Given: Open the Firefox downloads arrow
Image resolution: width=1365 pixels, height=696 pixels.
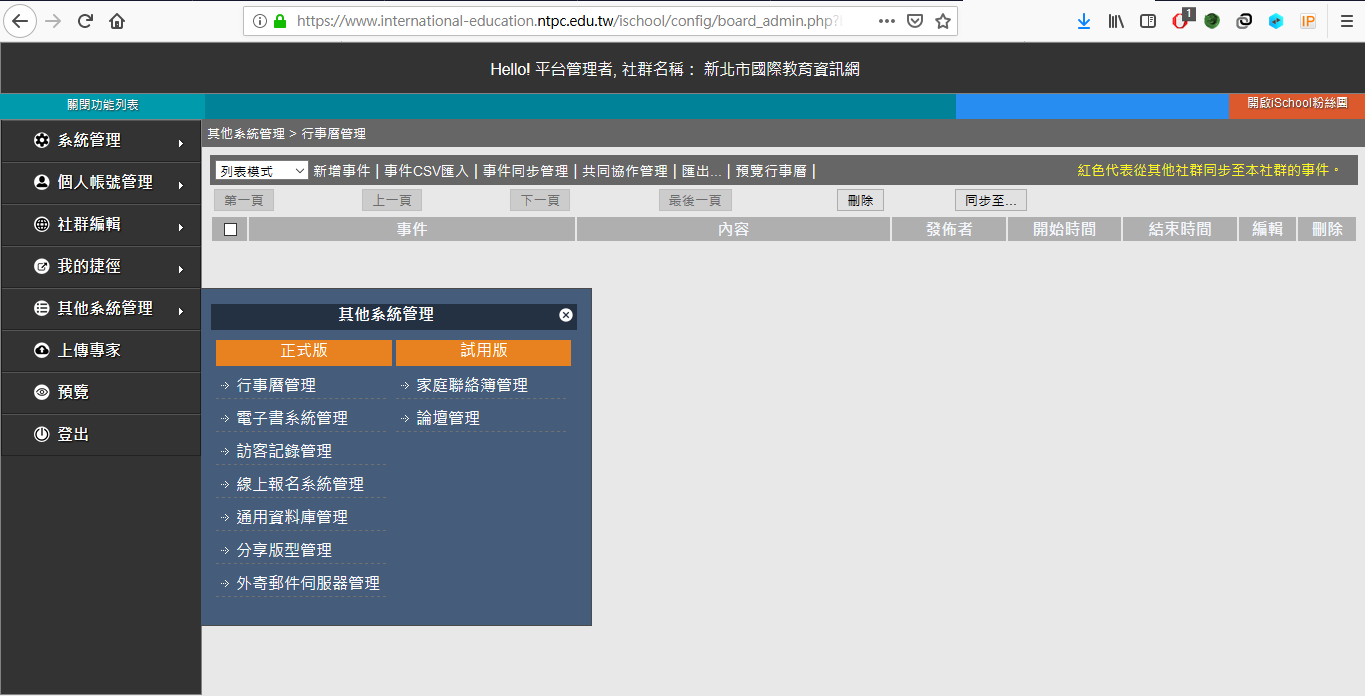Looking at the screenshot, I should [1084, 21].
